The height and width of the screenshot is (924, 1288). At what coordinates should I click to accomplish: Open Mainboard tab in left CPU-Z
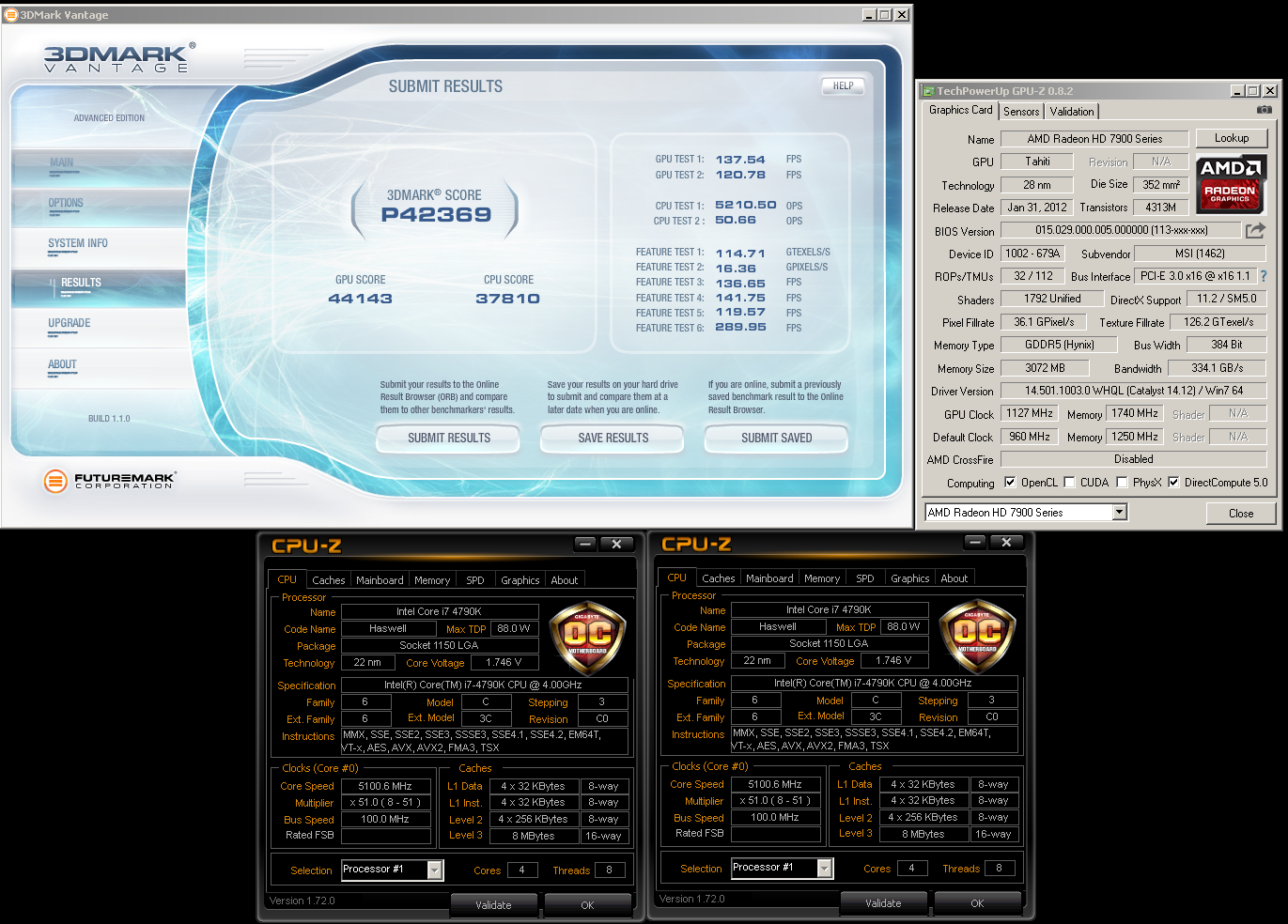coord(380,580)
